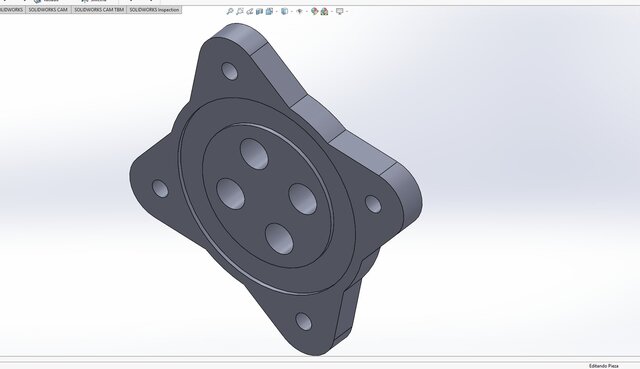The image size is (640, 369).
Task: Click the Zoom to Fit magnifier icon
Action: click(230, 11)
